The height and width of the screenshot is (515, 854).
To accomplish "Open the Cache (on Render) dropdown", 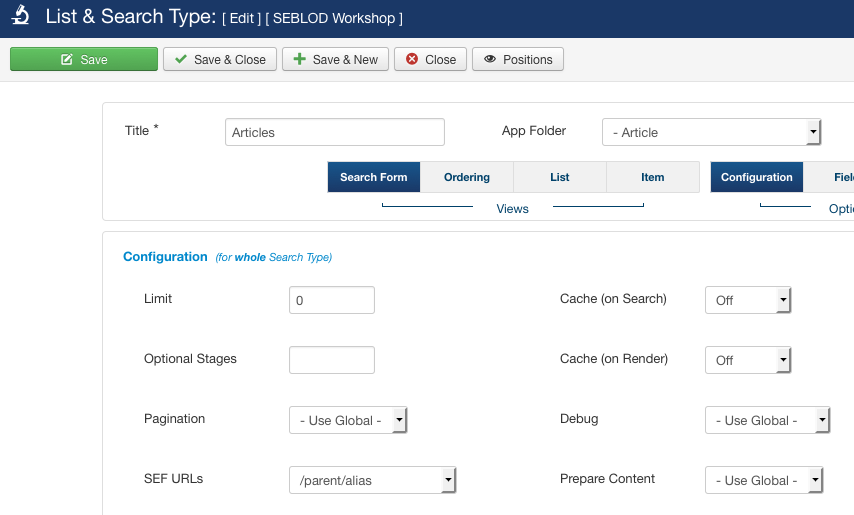I will click(748, 360).
